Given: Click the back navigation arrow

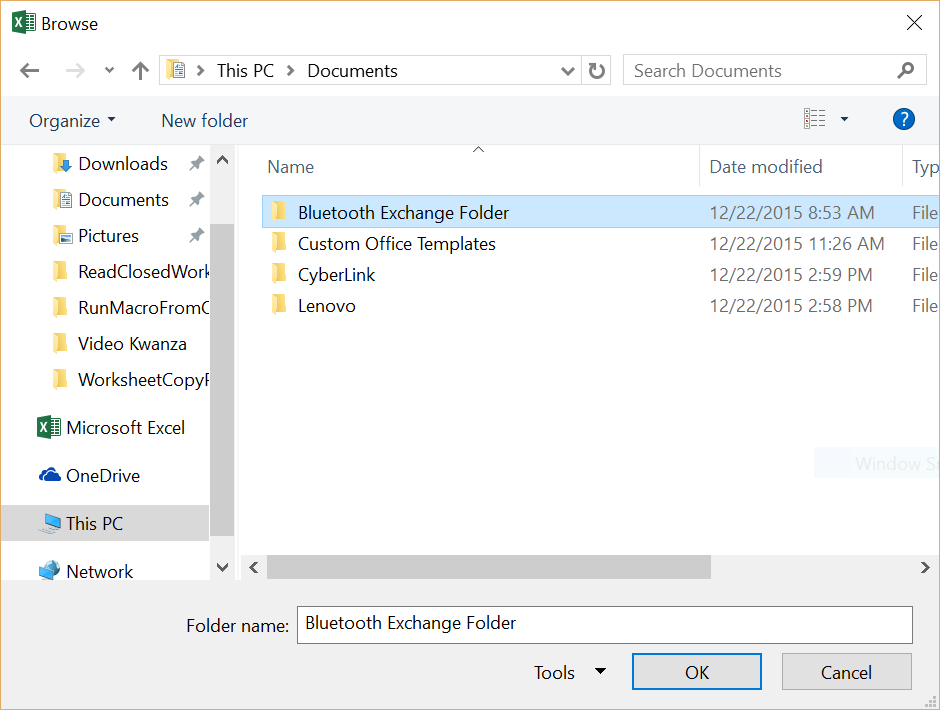Looking at the screenshot, I should pyautogui.click(x=29, y=70).
